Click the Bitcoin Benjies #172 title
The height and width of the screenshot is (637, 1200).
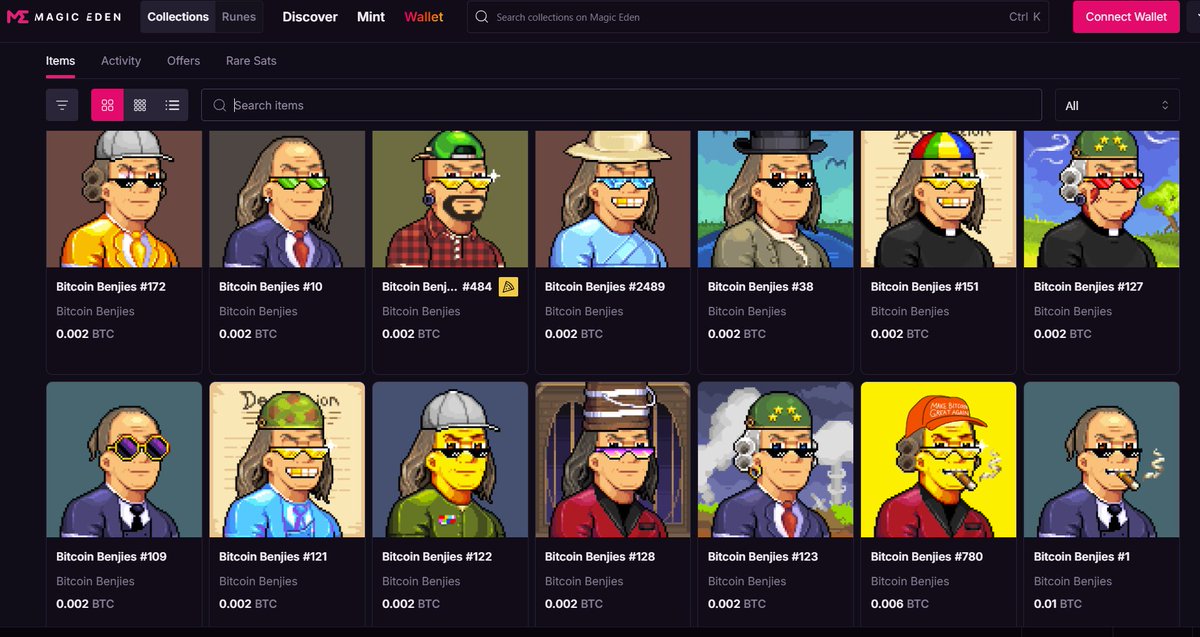coord(111,287)
